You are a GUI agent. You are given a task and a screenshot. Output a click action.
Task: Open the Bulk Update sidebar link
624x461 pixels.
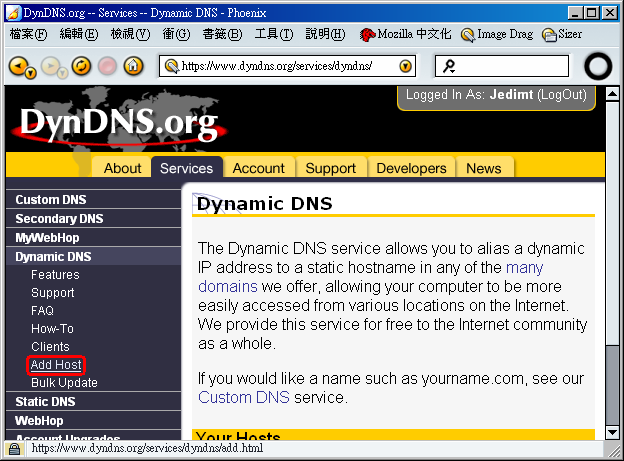tap(64, 383)
